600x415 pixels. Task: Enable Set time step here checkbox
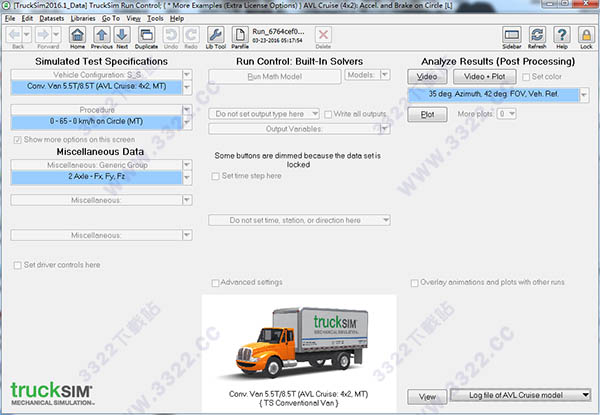[x=215, y=176]
